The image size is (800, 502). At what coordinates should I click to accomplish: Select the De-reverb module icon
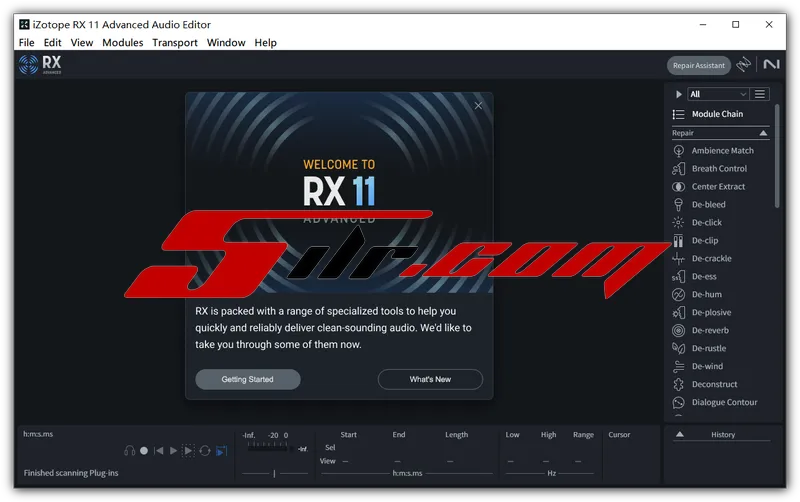coord(679,331)
